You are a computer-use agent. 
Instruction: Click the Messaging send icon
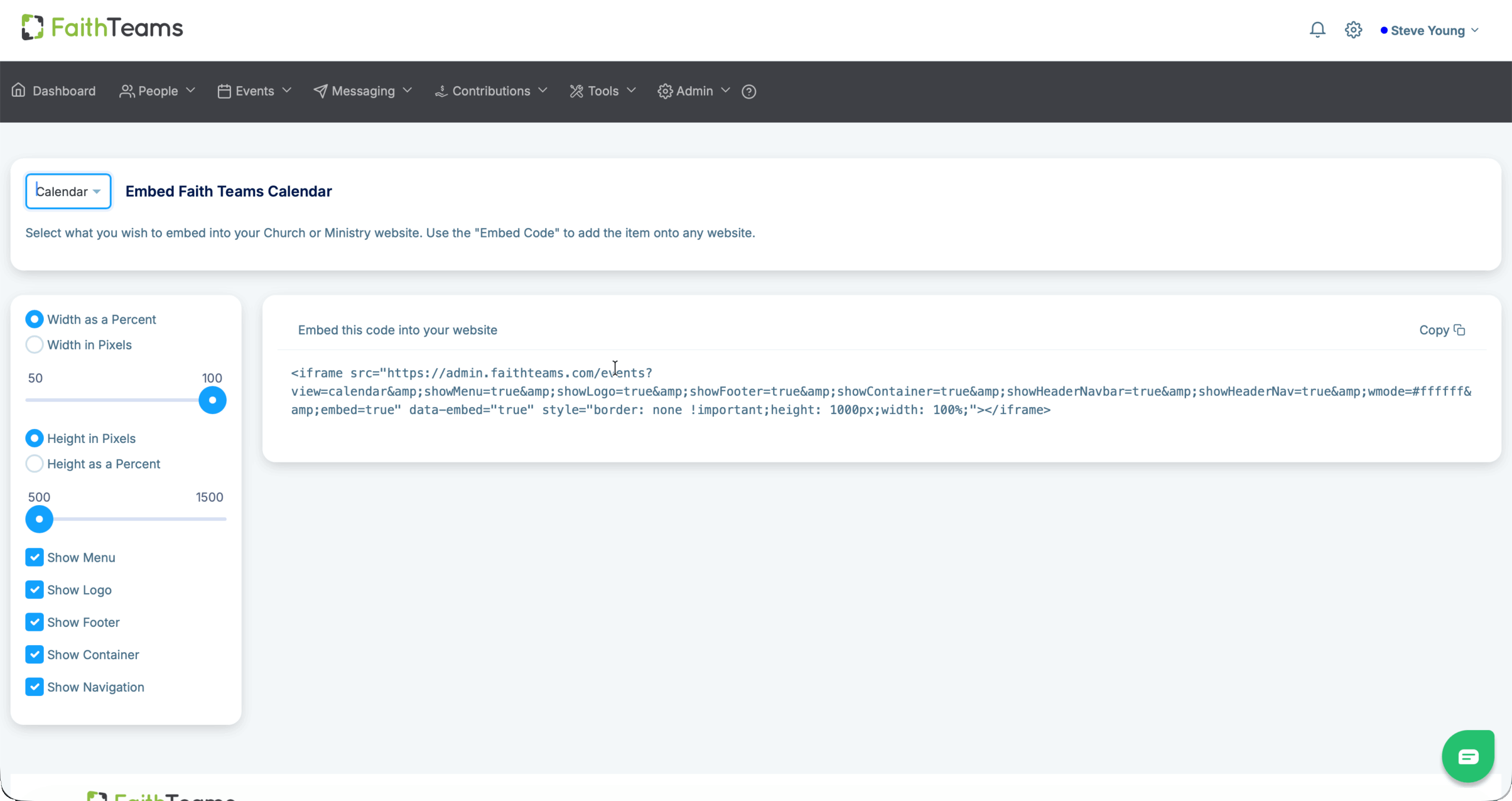321,90
